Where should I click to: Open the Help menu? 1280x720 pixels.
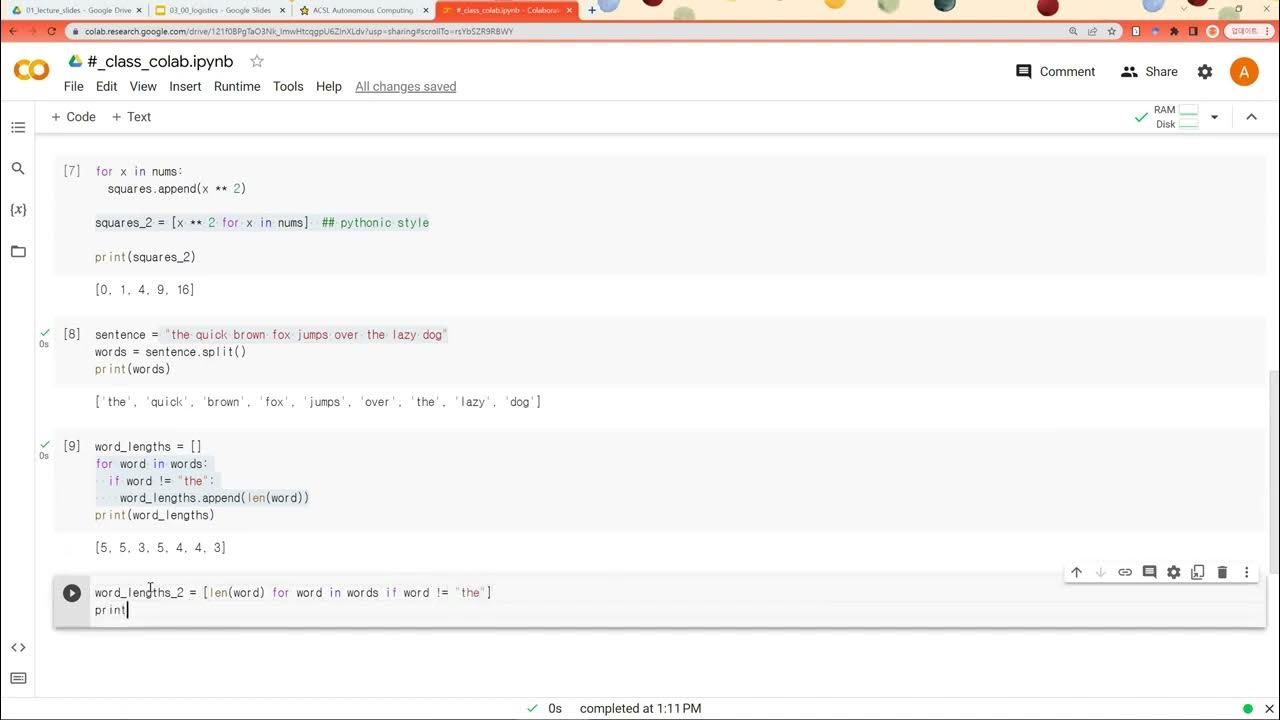[329, 87]
